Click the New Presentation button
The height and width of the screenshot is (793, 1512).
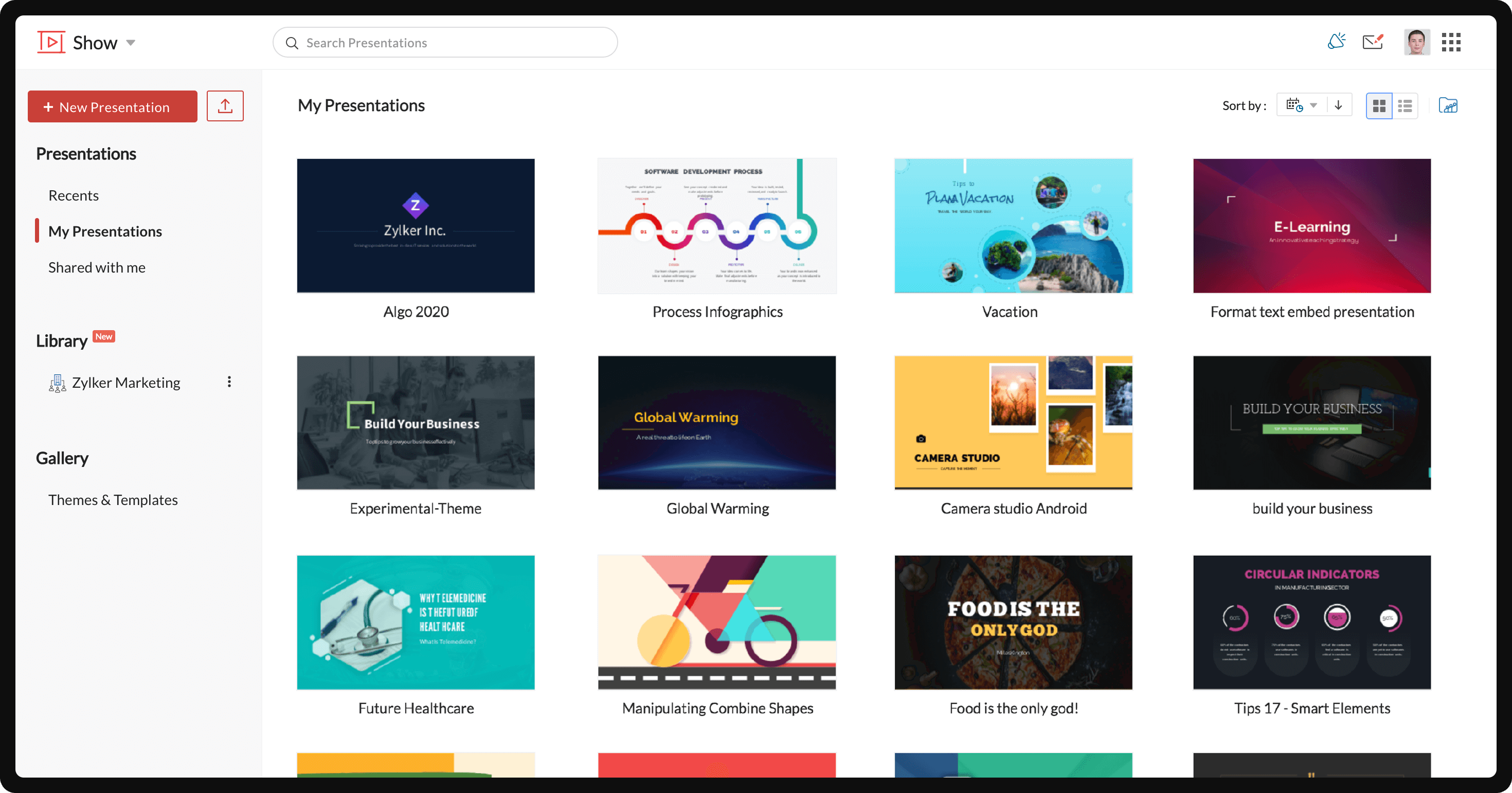112,107
